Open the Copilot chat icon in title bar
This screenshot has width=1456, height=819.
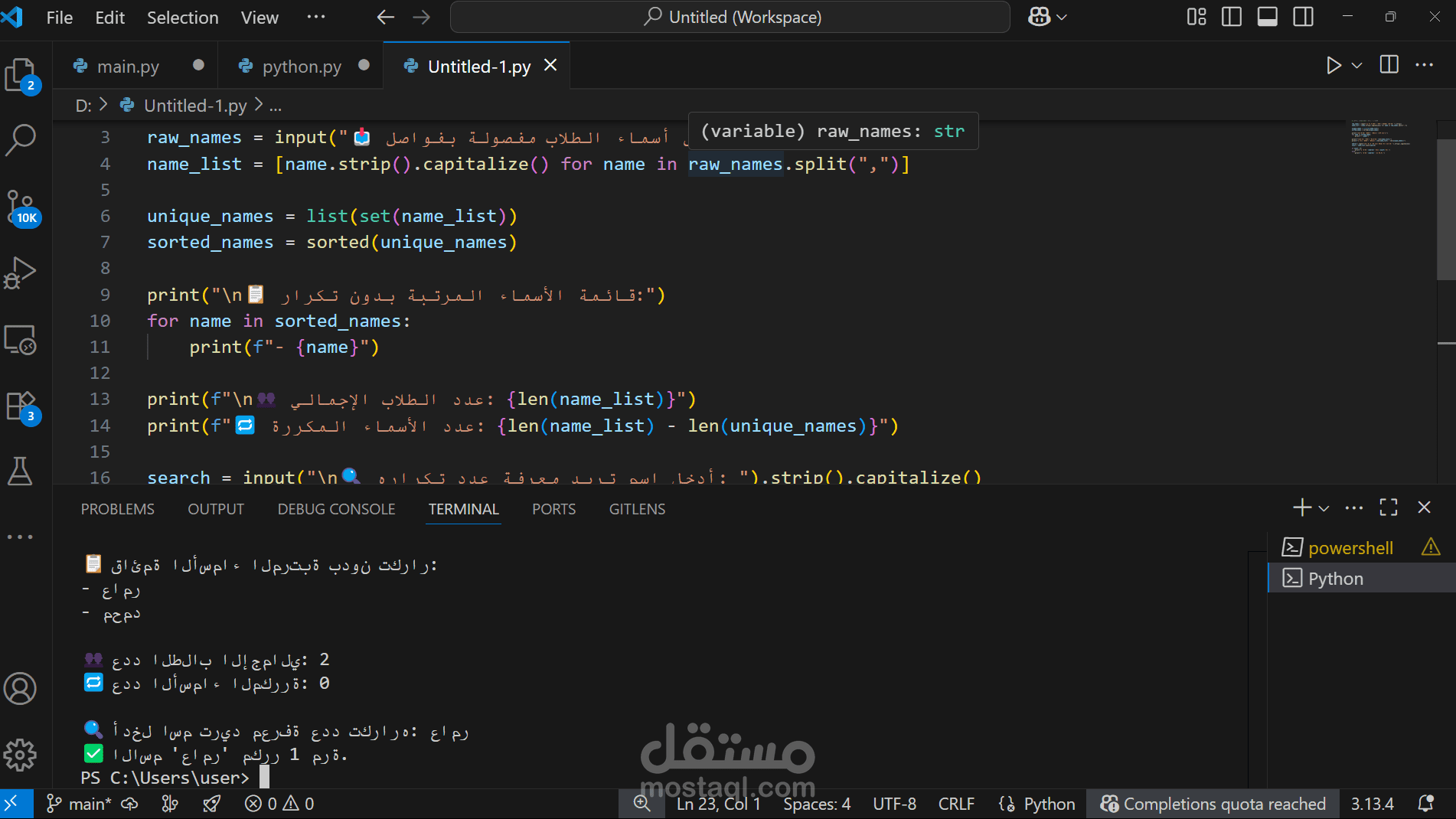[x=1039, y=17]
